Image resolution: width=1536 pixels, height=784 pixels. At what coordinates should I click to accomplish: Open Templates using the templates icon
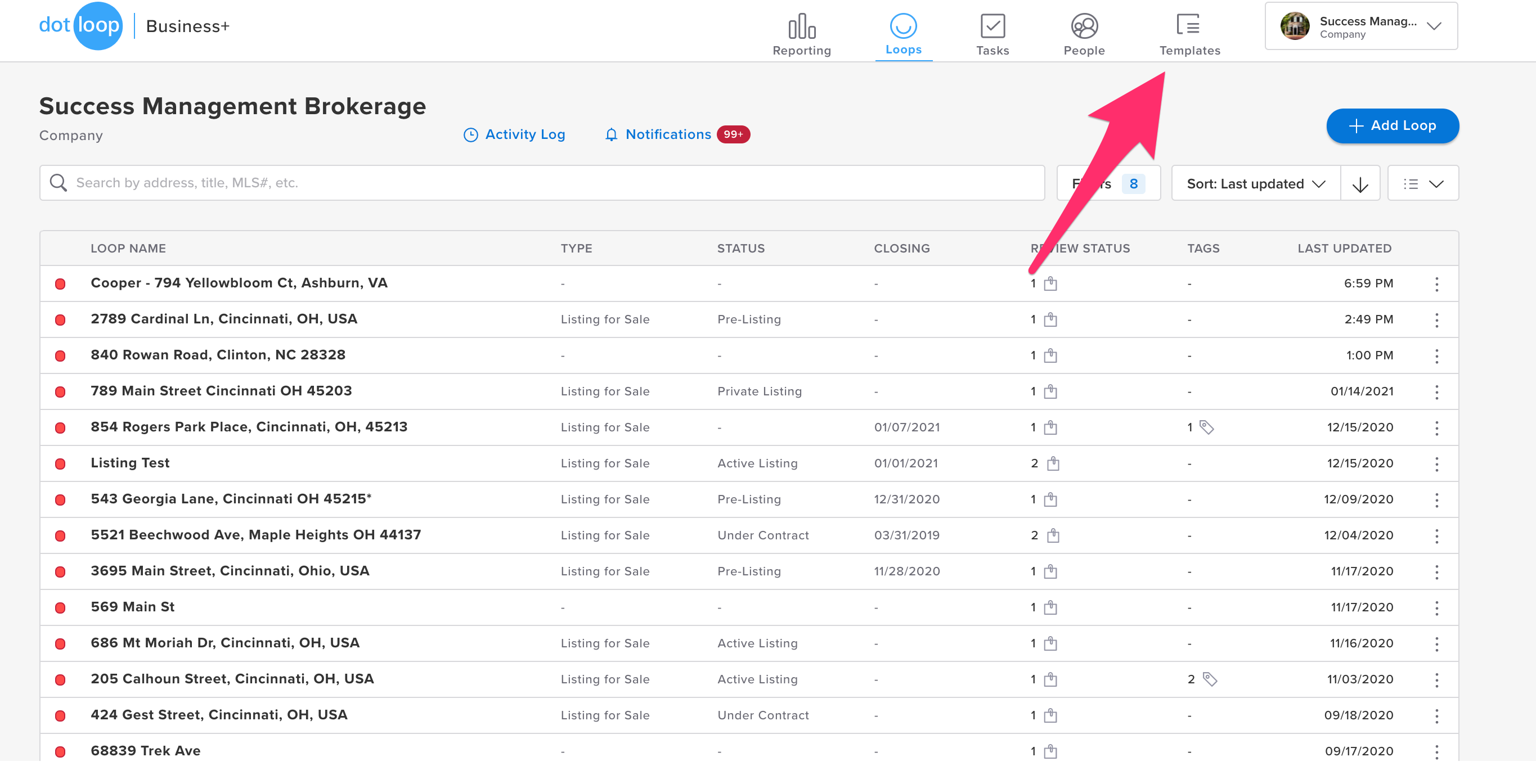click(1188, 25)
